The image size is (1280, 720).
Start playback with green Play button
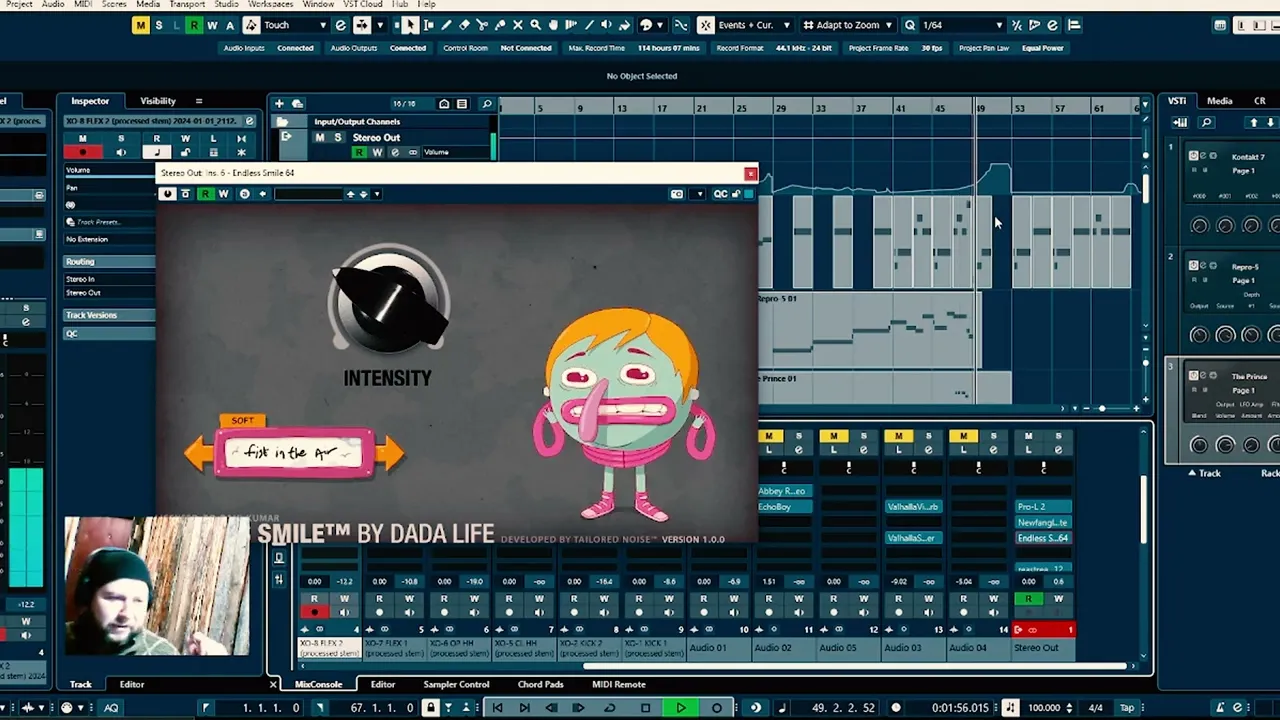pos(681,708)
